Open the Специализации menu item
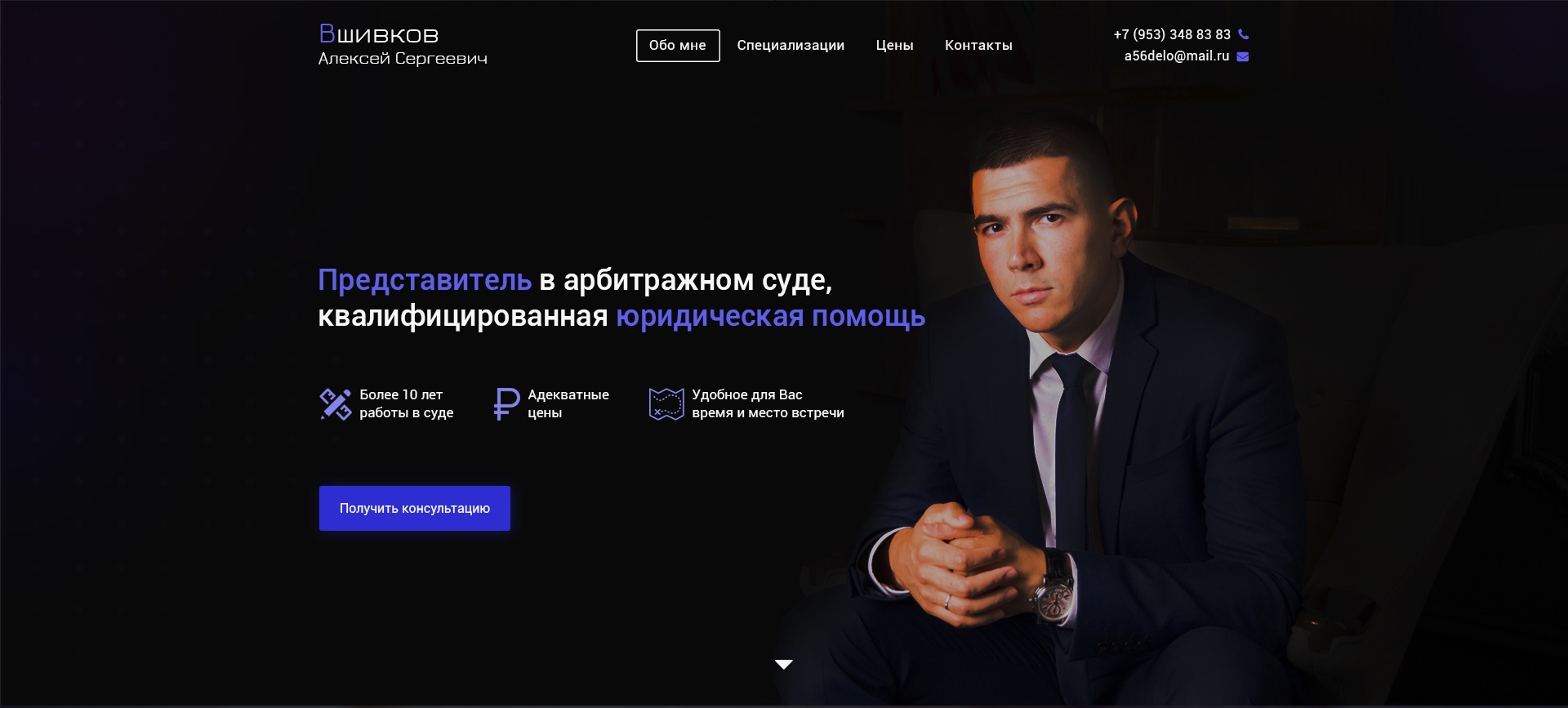1568x708 pixels. pos(791,46)
